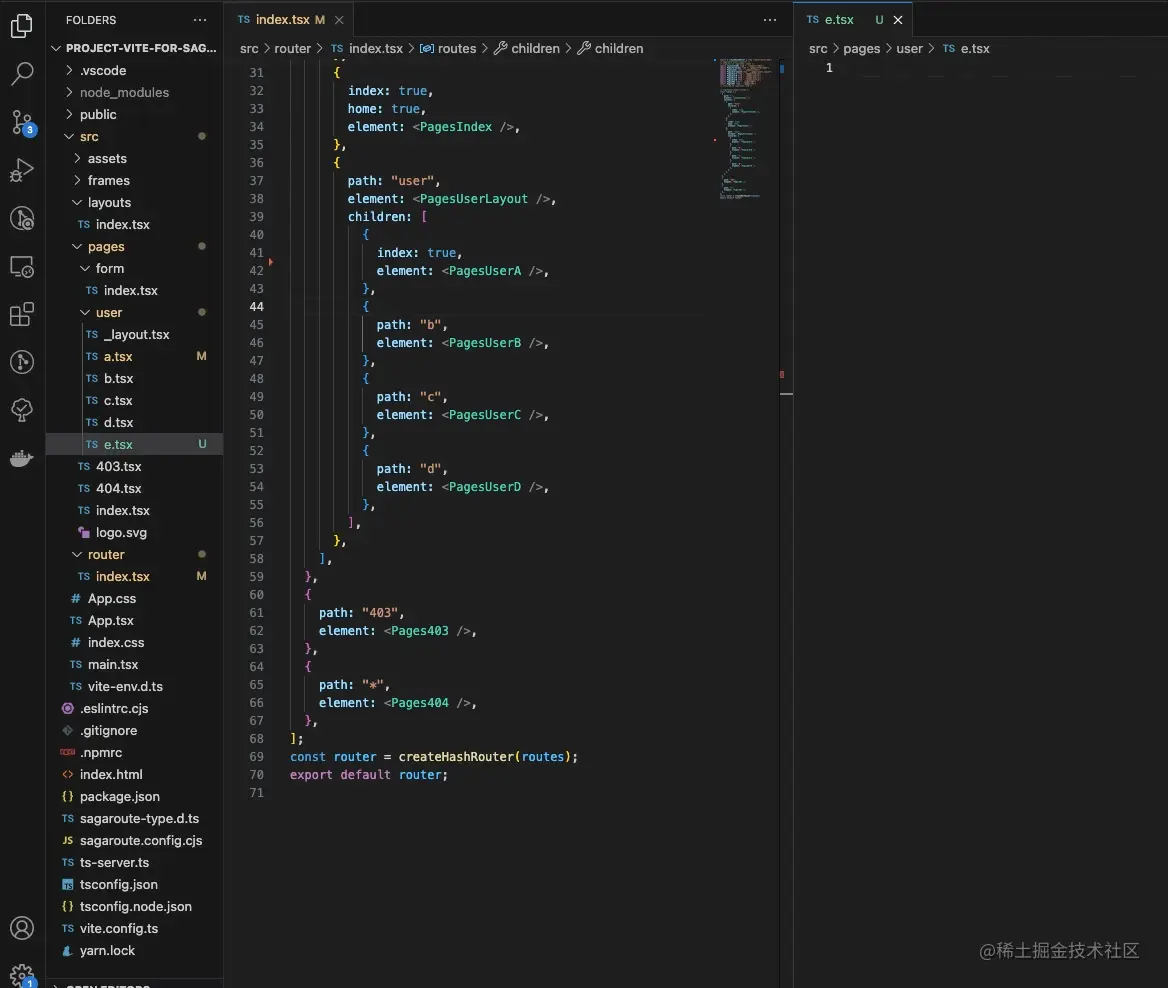
Task: Select routes symbol in breadcrumb
Action: (x=448, y=48)
